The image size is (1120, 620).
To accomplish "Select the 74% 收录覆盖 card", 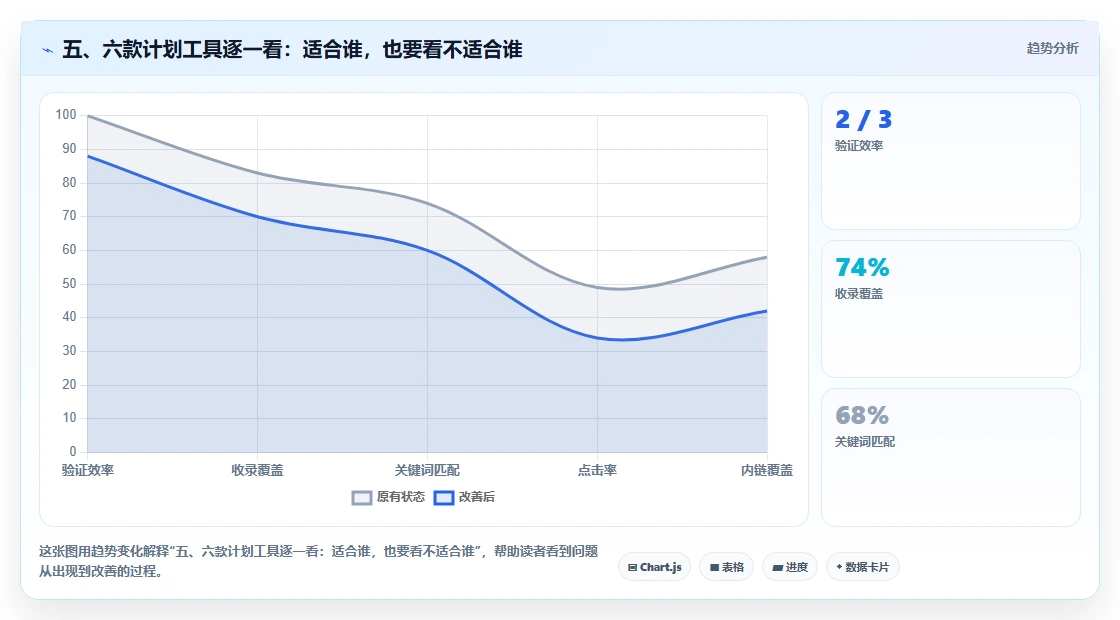I will [x=951, y=309].
